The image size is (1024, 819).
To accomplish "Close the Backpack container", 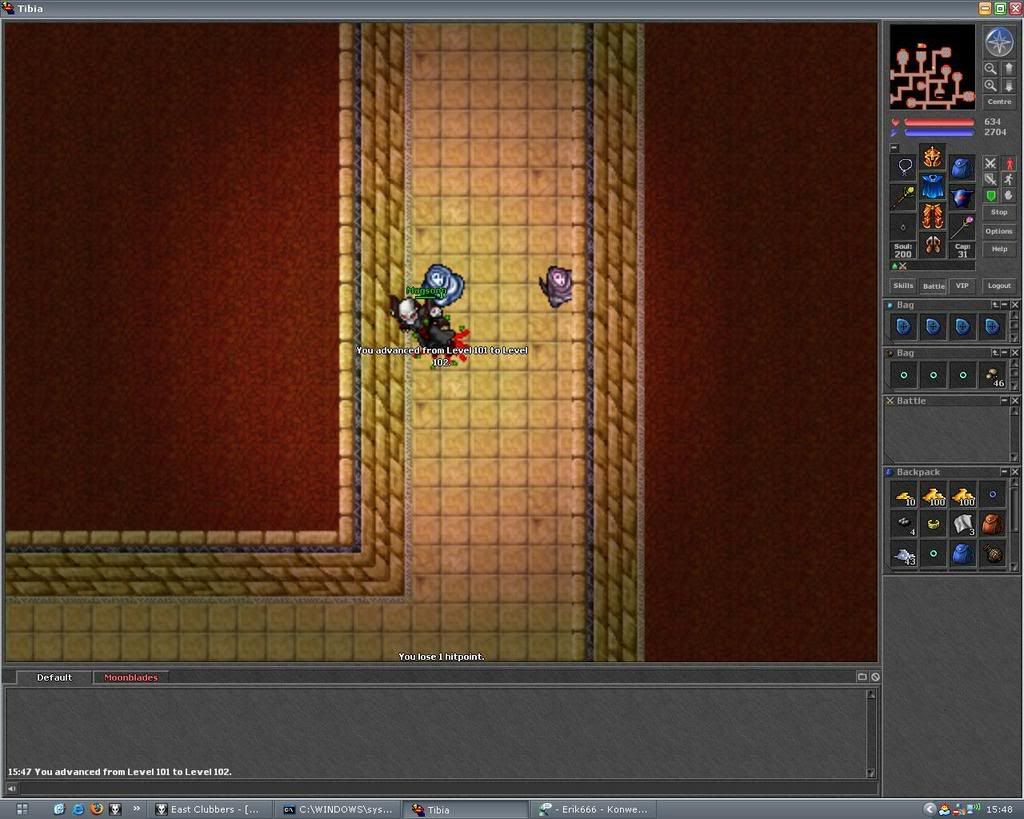I will click(1015, 472).
